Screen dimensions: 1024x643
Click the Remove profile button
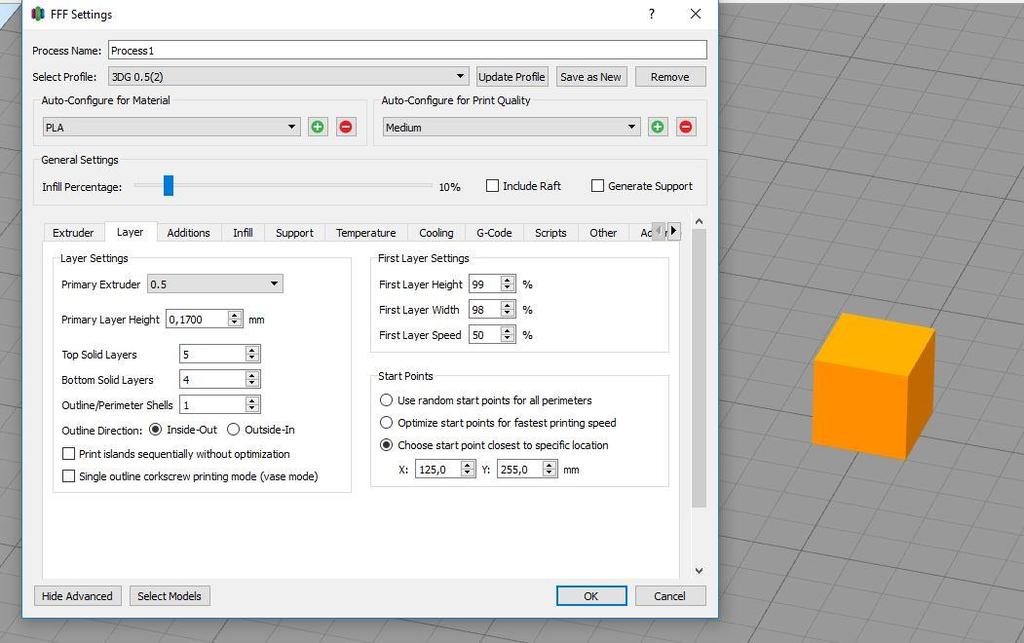pyautogui.click(x=670, y=76)
